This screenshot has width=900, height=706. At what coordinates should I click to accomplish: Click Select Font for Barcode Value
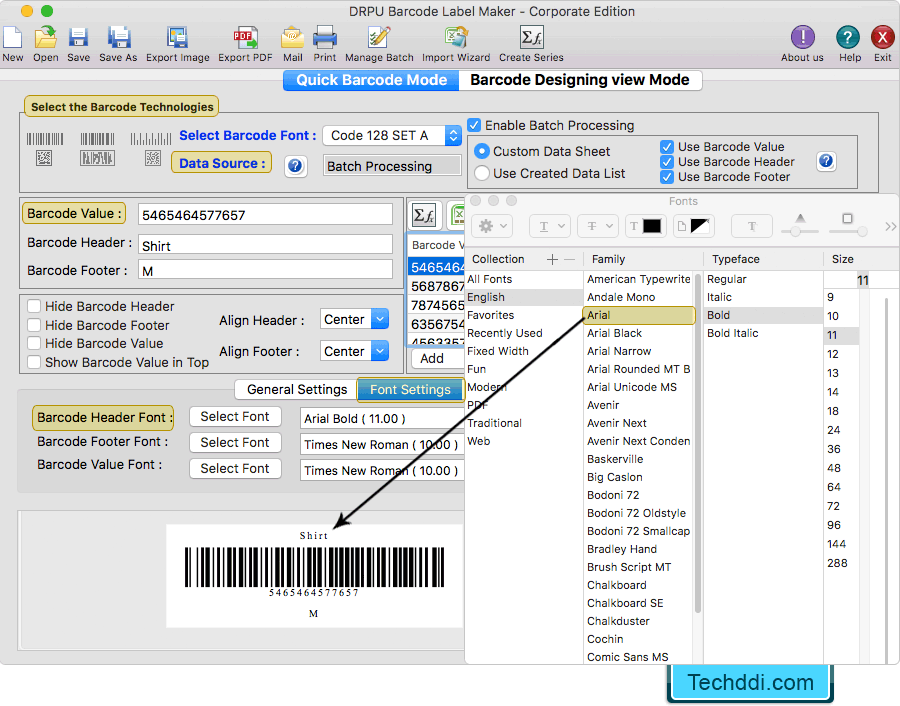235,468
